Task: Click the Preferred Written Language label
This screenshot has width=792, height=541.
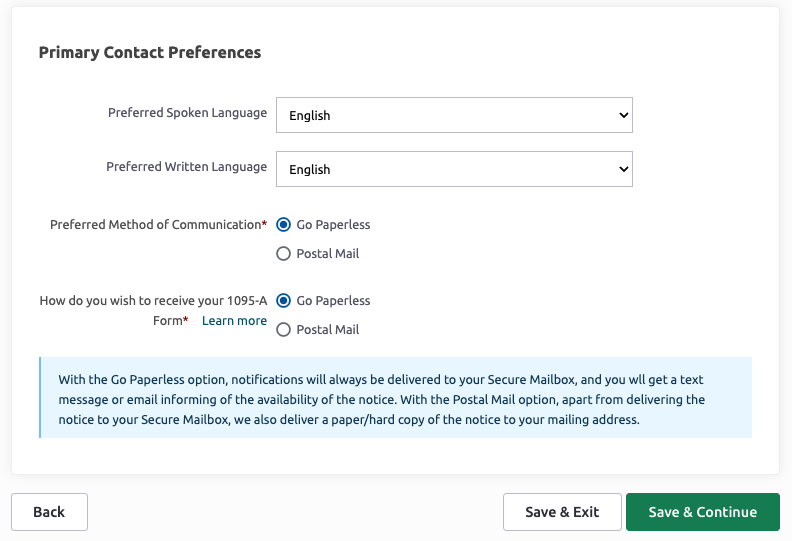Action: tap(186, 167)
